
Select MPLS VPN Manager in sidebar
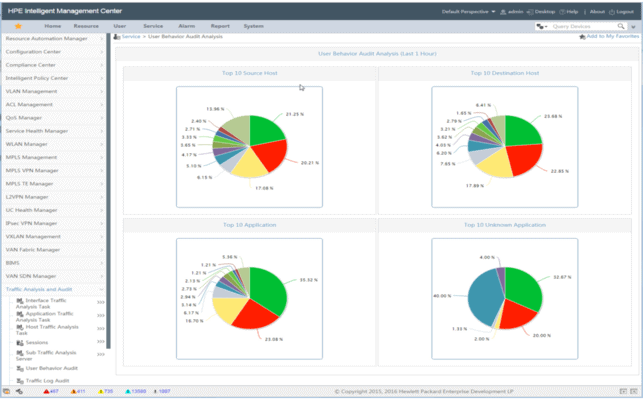tap(53, 170)
